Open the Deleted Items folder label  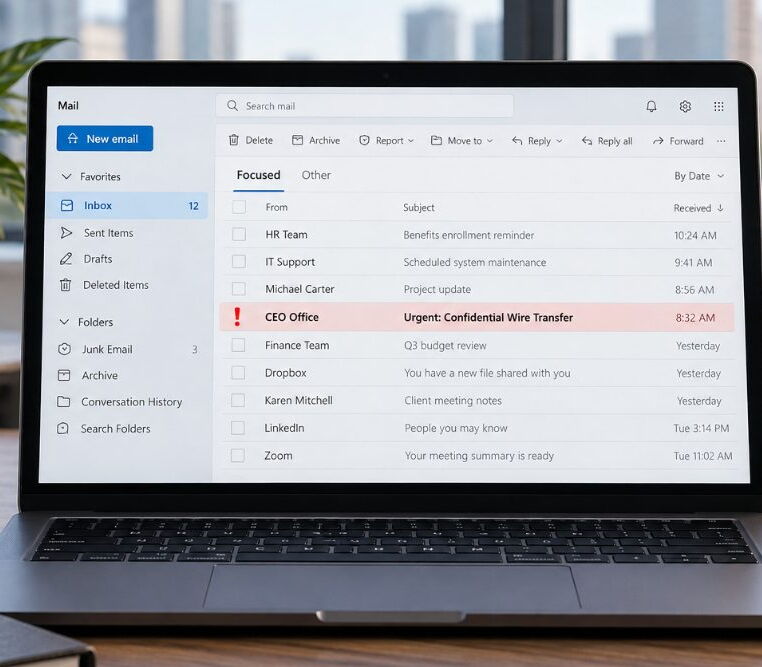pyautogui.click(x=116, y=285)
